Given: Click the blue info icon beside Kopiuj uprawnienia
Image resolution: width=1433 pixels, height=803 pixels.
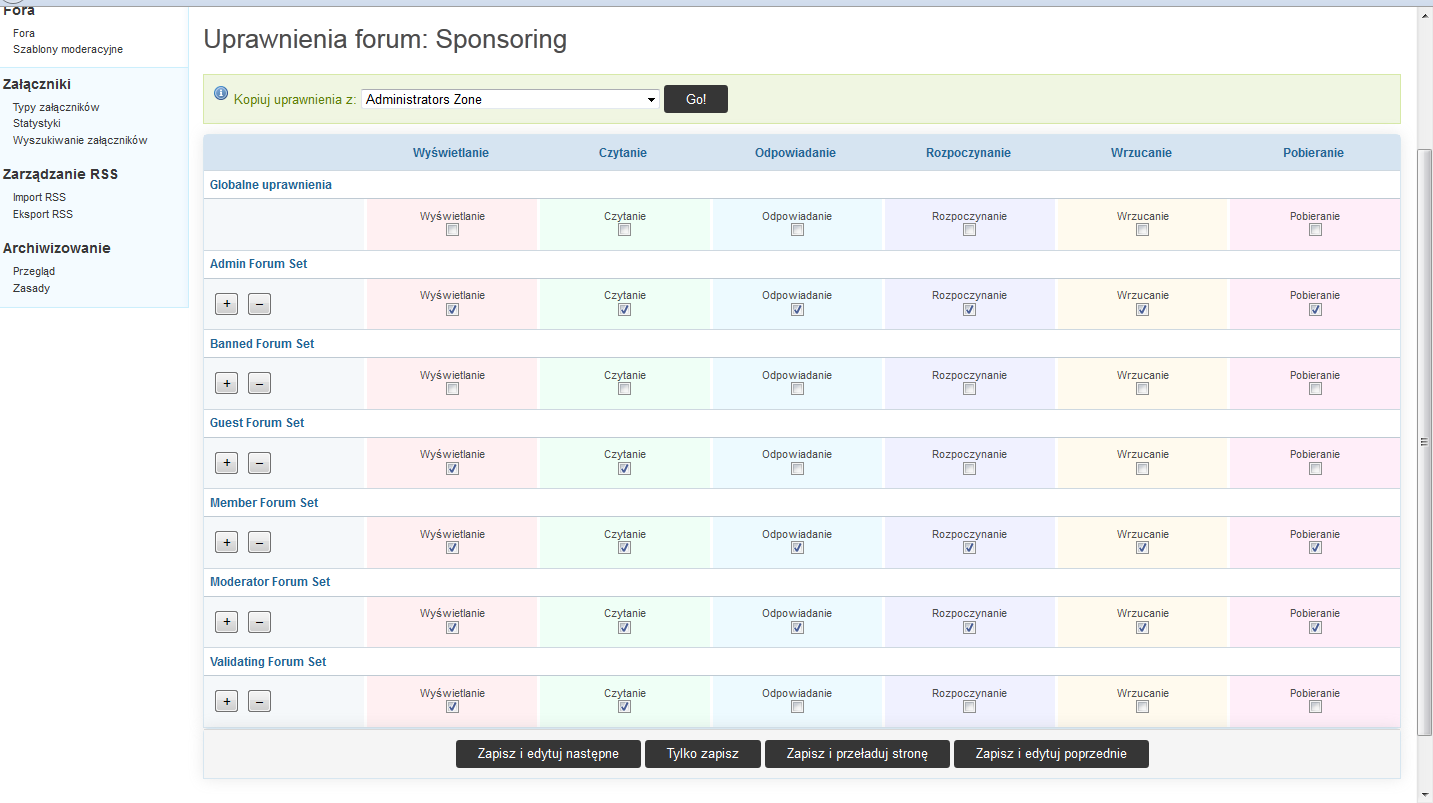Looking at the screenshot, I should click(x=221, y=94).
